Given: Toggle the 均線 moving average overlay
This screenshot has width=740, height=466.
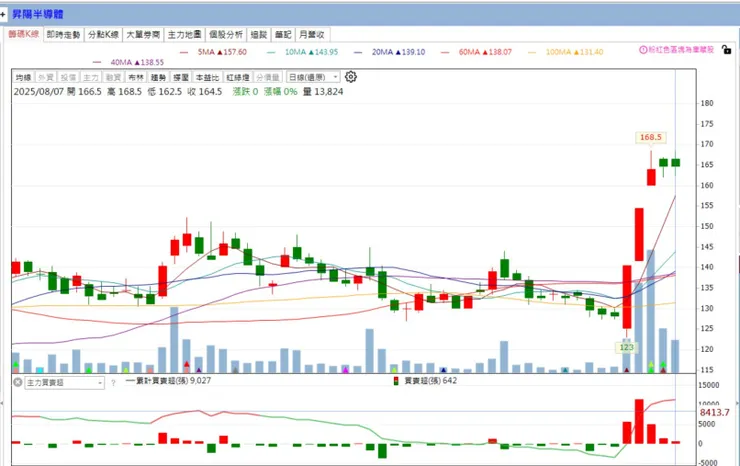Looking at the screenshot, I should click(23, 77).
